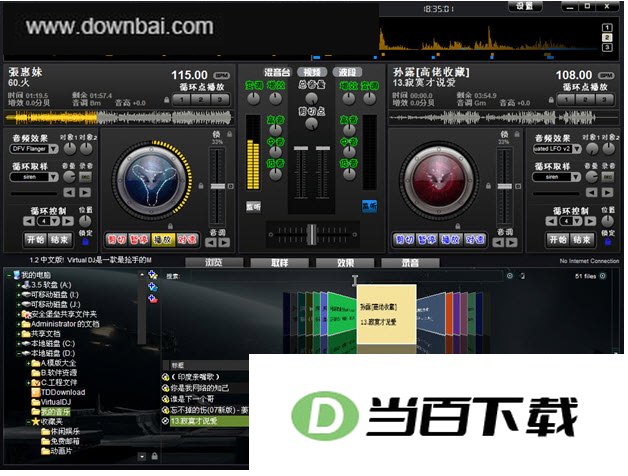This screenshot has height=476, width=628.
Task: Toggle the left deck hot cue lock icon
Action: [167, 100]
